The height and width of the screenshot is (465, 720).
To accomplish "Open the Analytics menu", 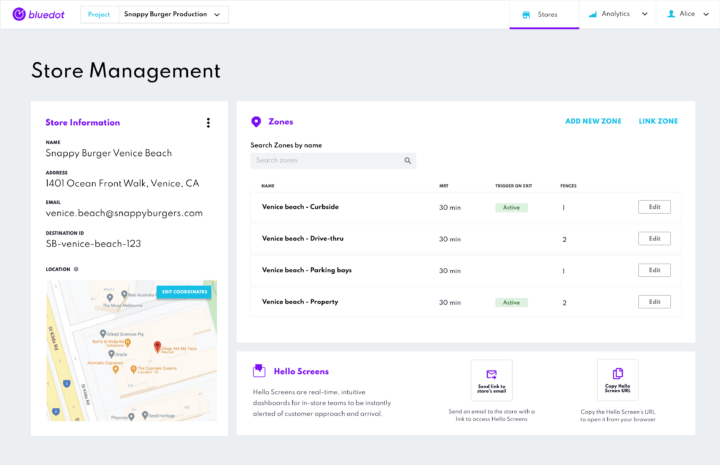I will 618,14.
